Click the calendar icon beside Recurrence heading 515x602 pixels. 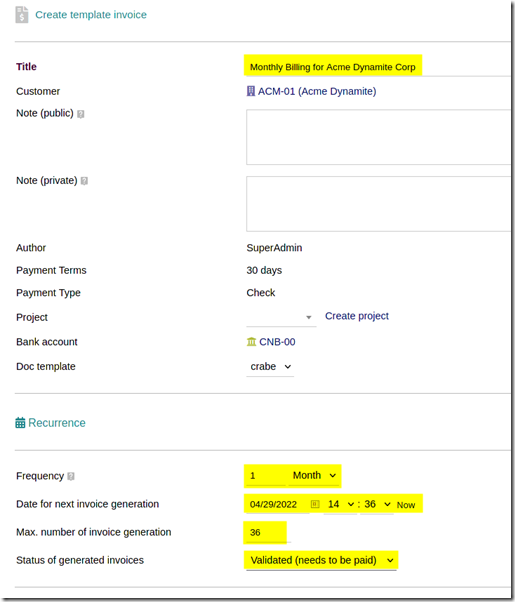pos(20,423)
